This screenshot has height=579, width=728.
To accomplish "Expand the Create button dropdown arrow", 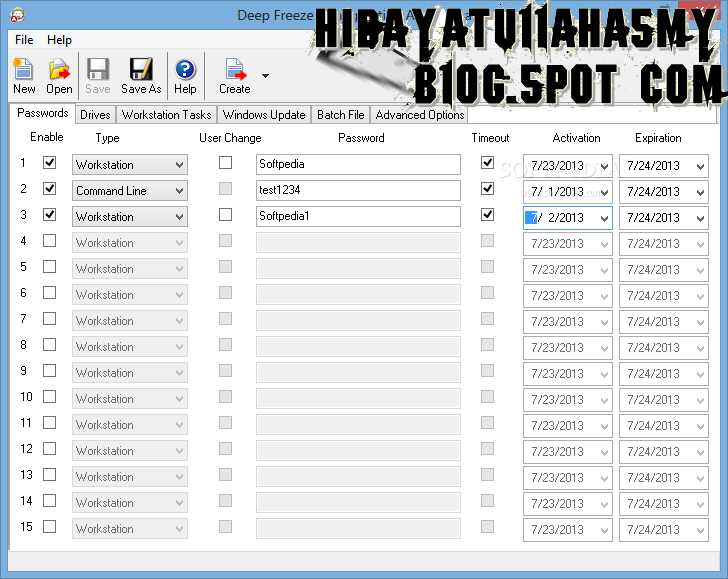I will pyautogui.click(x=265, y=76).
